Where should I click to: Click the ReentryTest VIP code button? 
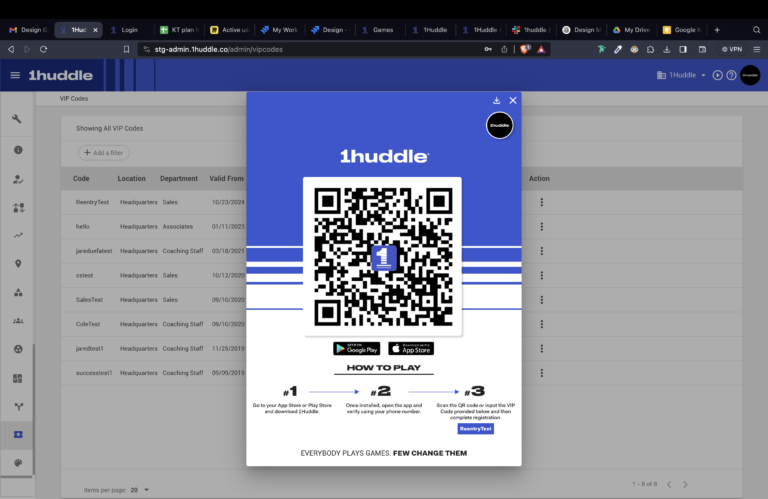[x=475, y=428]
